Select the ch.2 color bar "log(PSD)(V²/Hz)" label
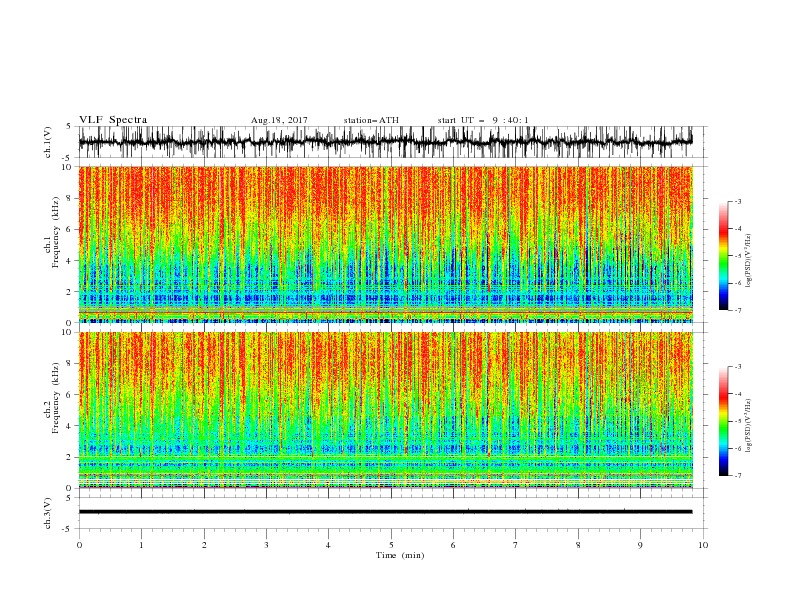Viewport: 792px width, 612px height. coord(749,426)
